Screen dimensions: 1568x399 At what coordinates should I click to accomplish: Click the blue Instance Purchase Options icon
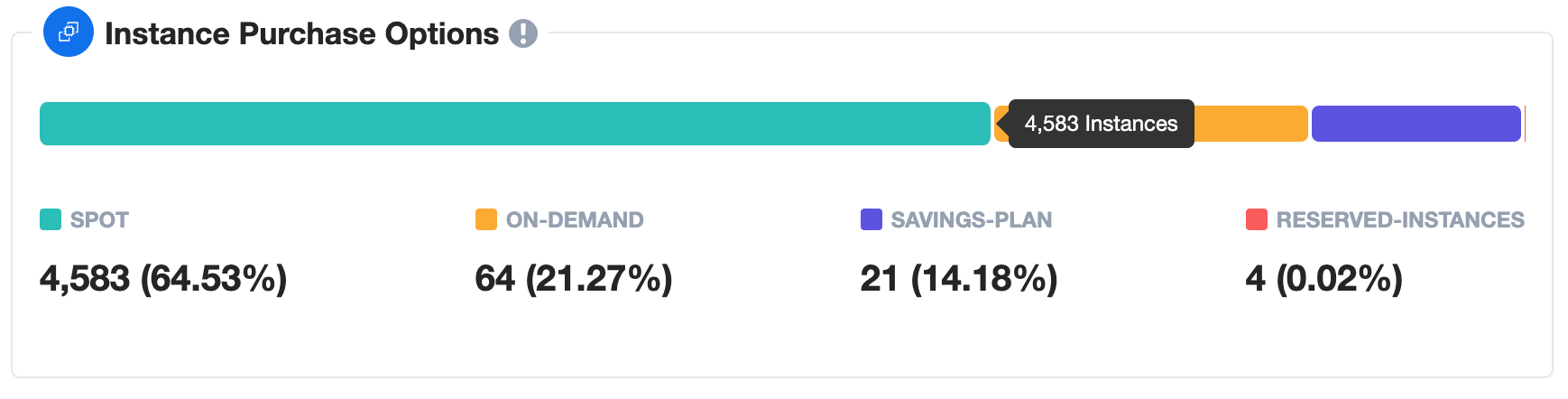(x=69, y=32)
